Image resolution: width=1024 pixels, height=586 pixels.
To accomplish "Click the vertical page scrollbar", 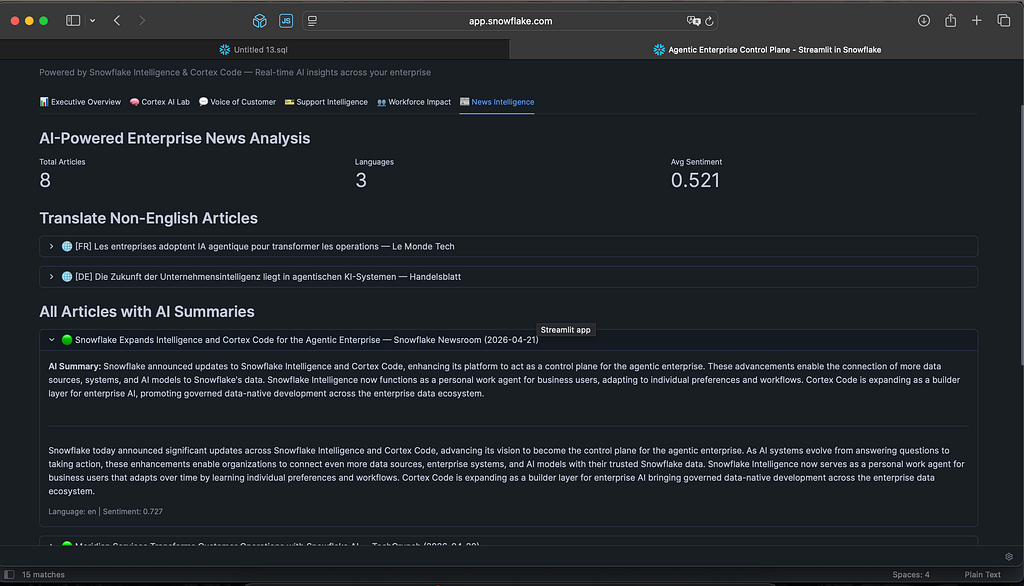I will tap(1021, 235).
